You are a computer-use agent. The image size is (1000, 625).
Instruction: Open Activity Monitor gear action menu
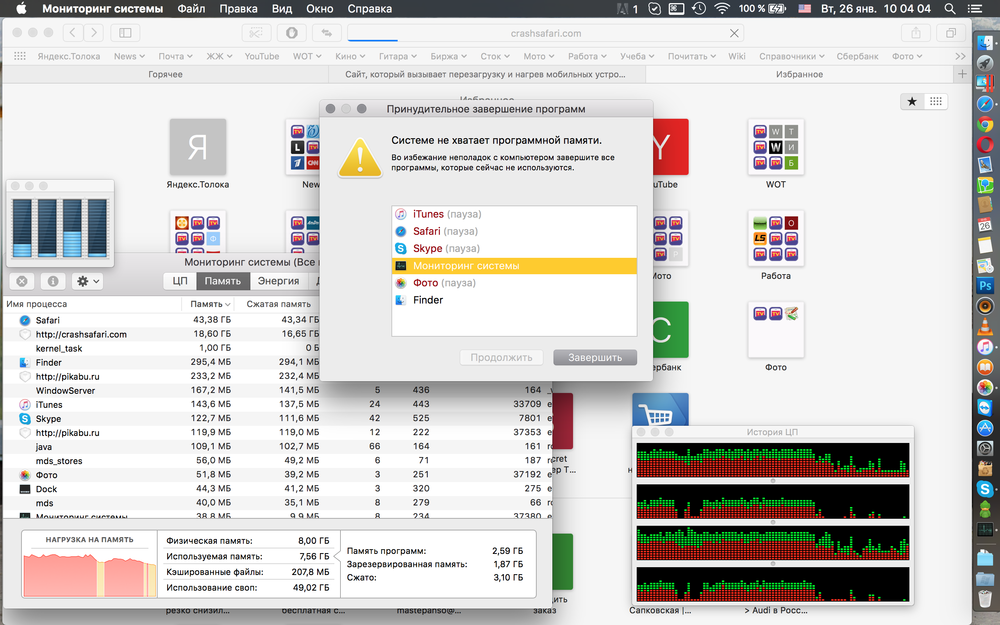pyautogui.click(x=87, y=281)
